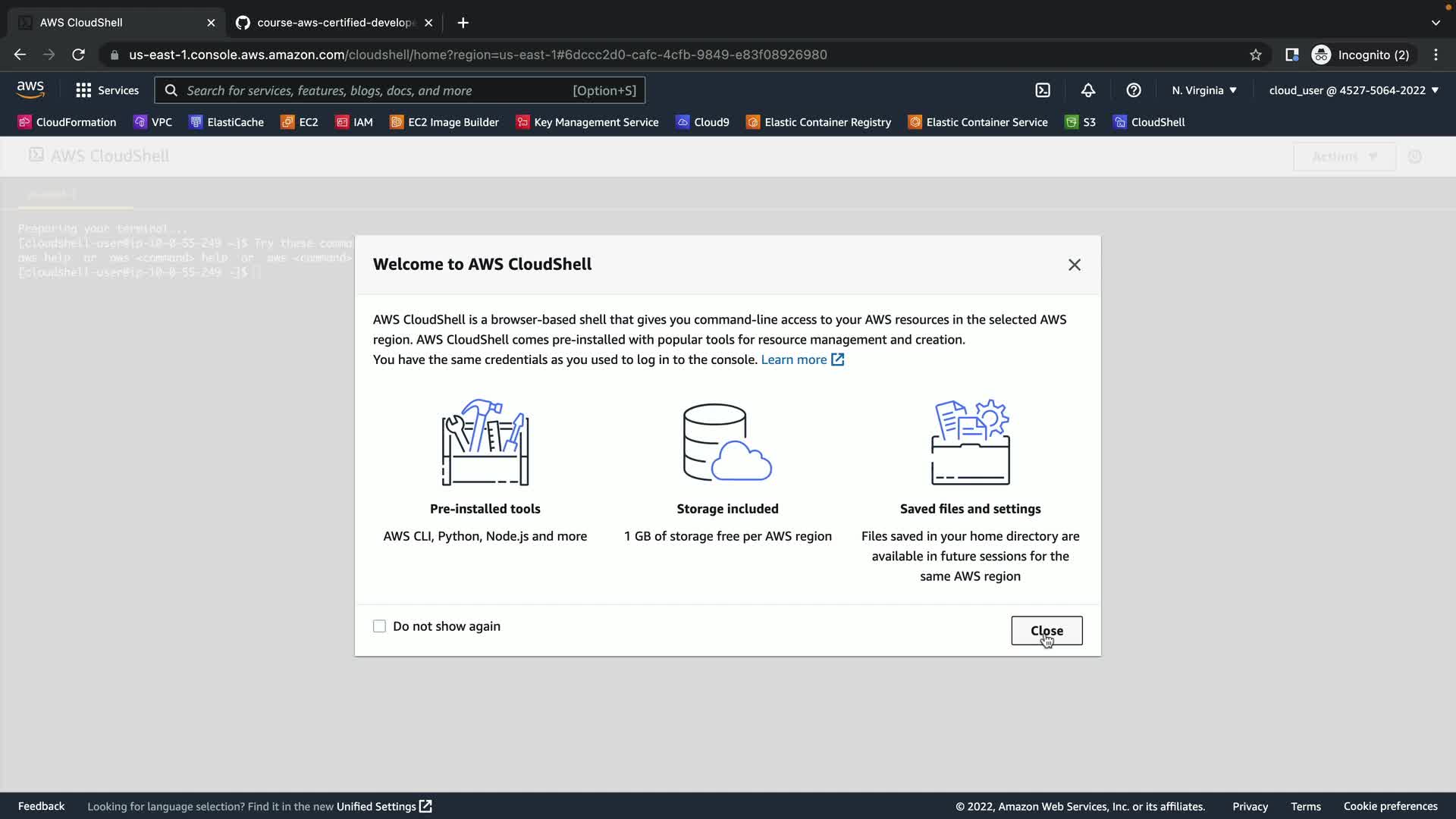Viewport: 1456px width, 819px height.
Task: Expand the cloud_user account menu
Action: (1354, 90)
